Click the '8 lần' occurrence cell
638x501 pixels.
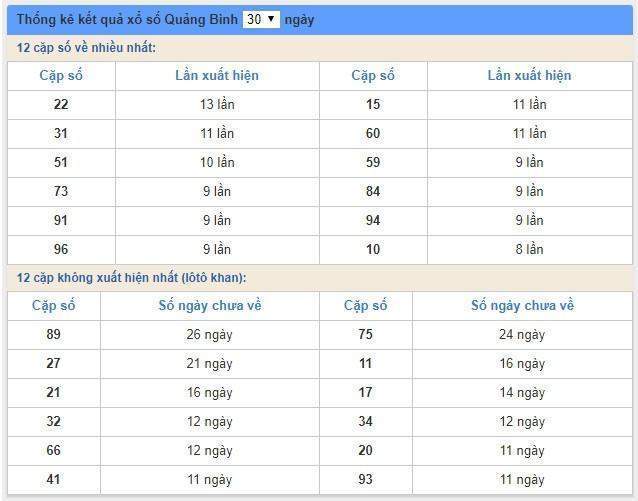(x=529, y=249)
